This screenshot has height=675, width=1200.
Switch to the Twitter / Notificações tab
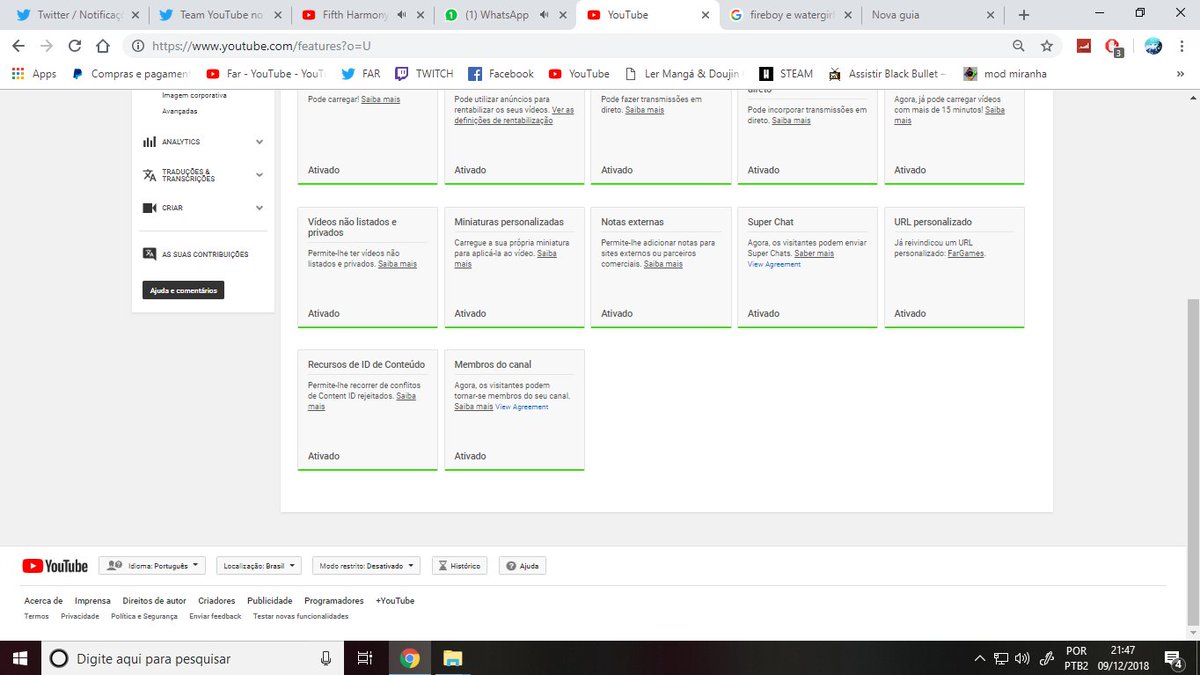[x=77, y=15]
